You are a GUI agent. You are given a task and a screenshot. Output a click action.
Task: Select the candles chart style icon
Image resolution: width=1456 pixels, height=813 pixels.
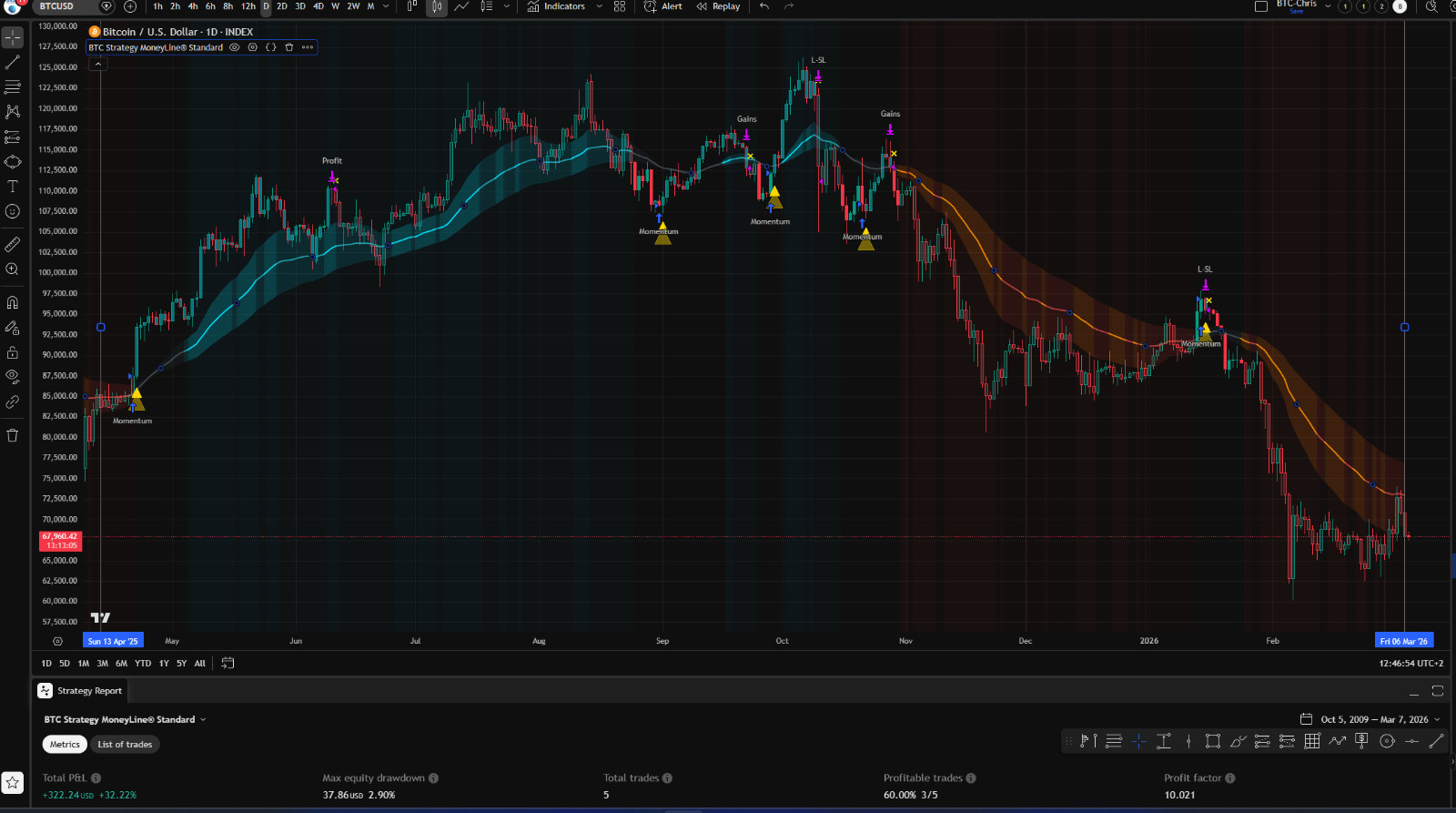437,6
